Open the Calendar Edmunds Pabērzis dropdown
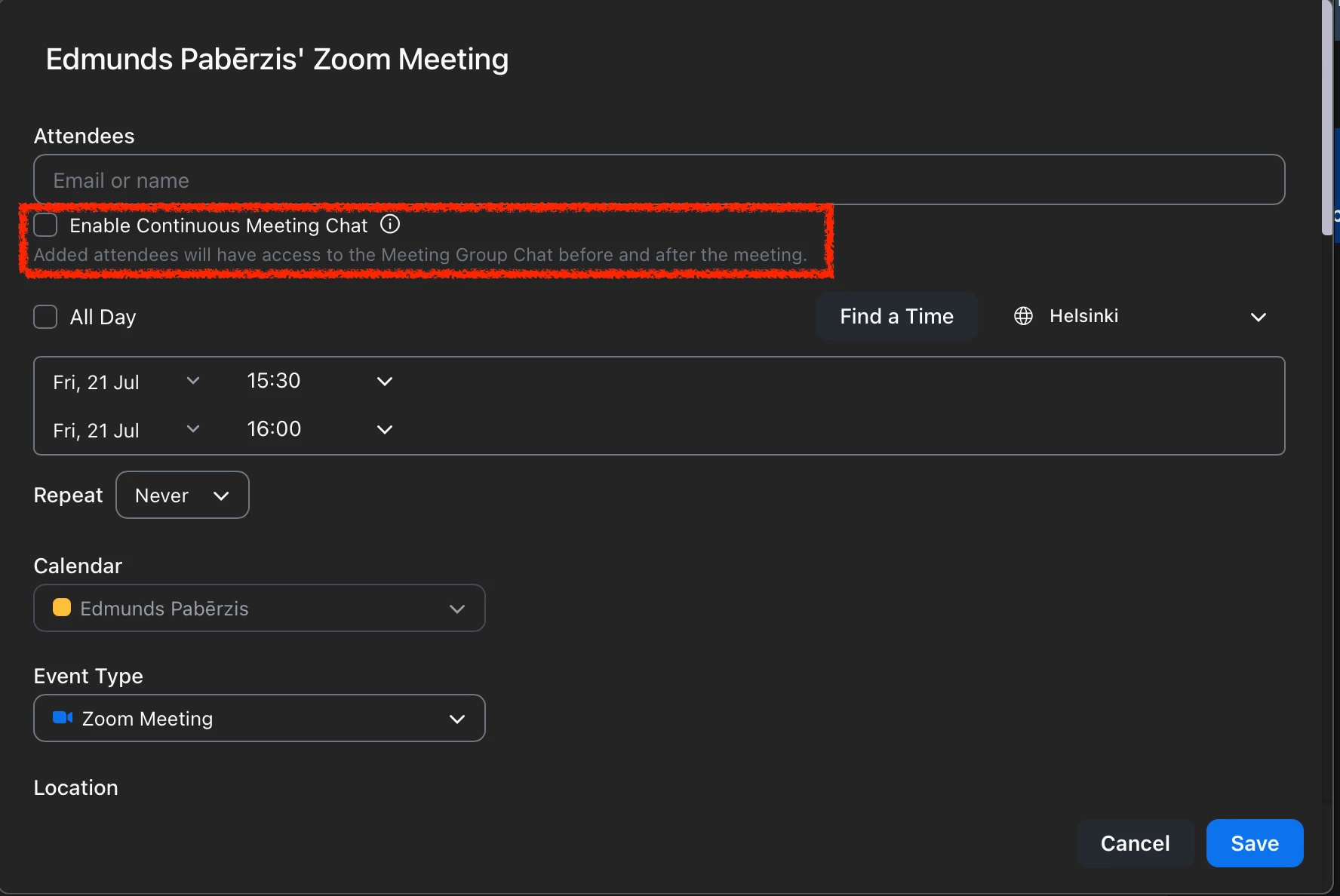1340x896 pixels. (x=260, y=608)
